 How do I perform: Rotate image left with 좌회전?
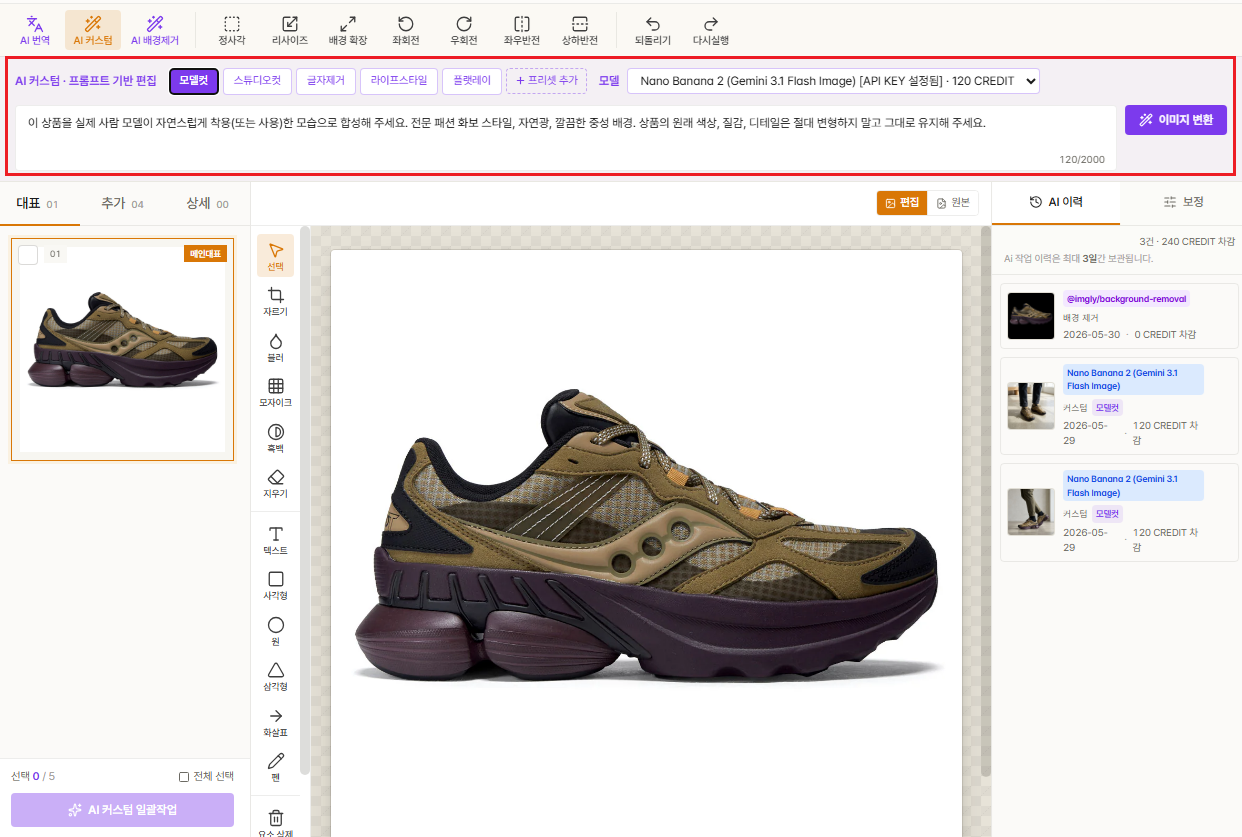coord(406,31)
